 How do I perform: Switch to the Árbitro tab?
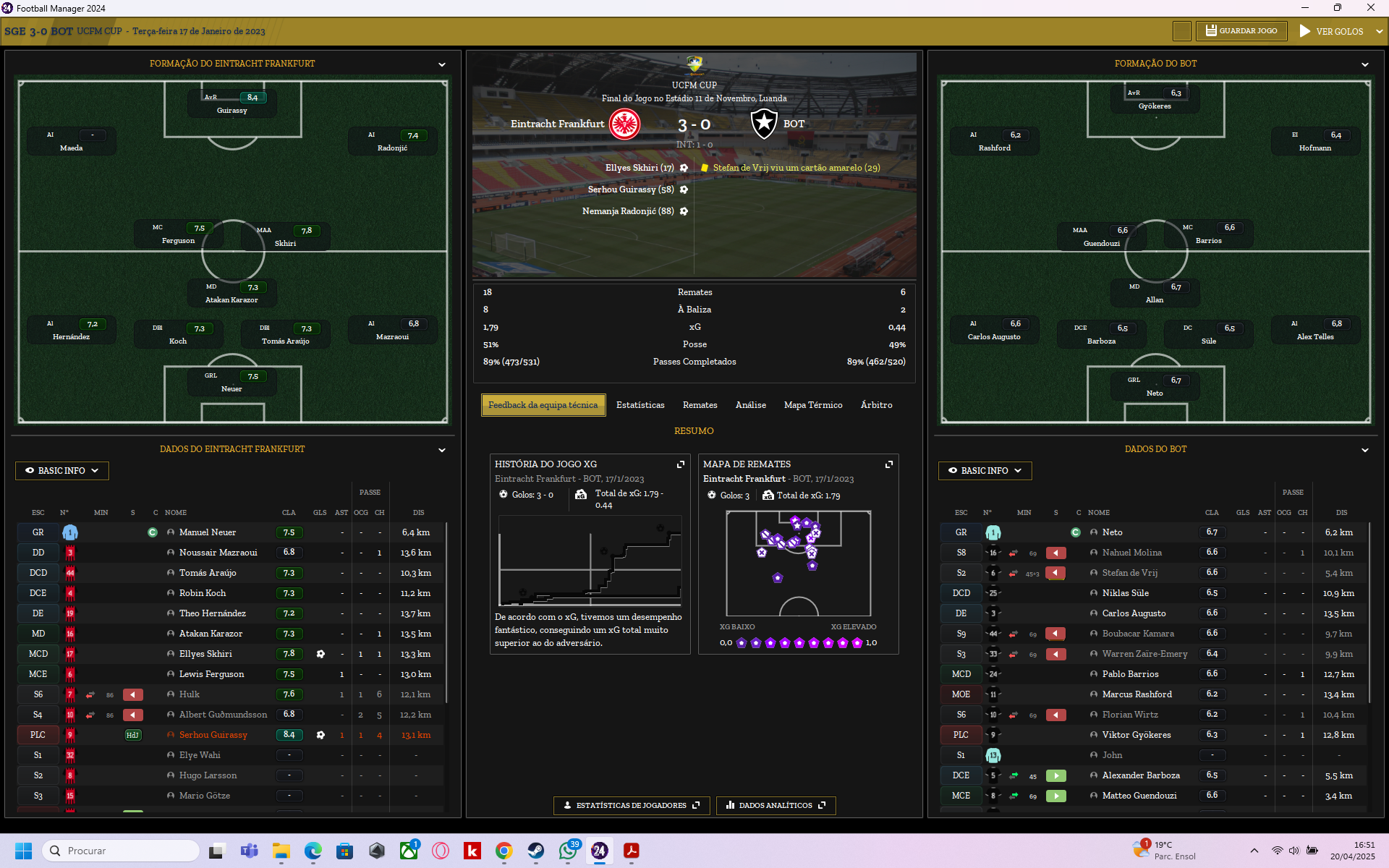click(876, 405)
